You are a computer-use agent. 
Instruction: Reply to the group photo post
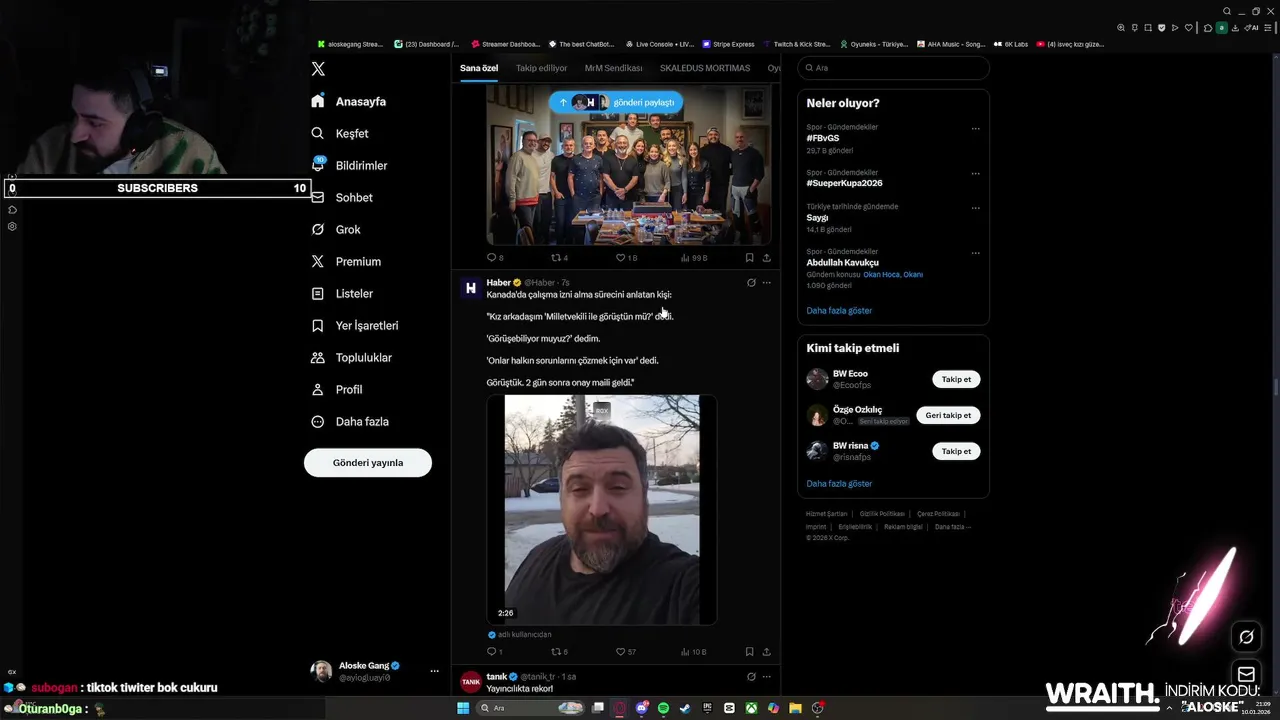(495, 258)
